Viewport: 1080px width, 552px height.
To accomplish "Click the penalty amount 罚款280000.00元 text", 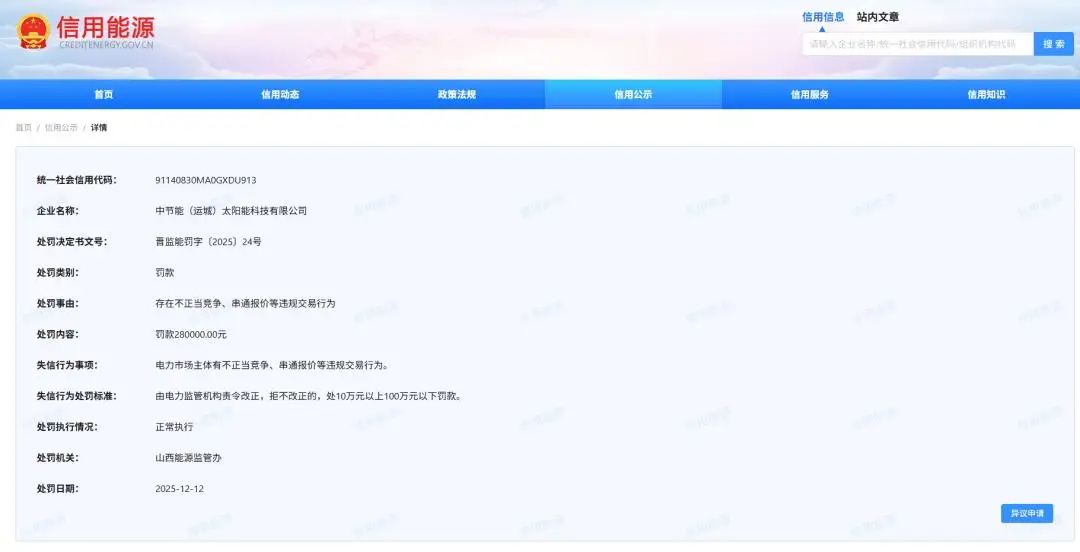I will 191,334.
